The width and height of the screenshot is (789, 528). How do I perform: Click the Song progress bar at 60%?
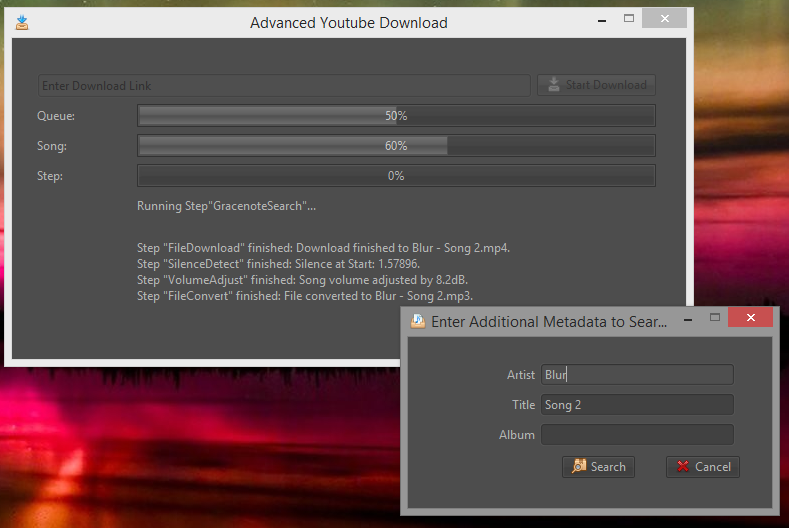click(x=396, y=146)
